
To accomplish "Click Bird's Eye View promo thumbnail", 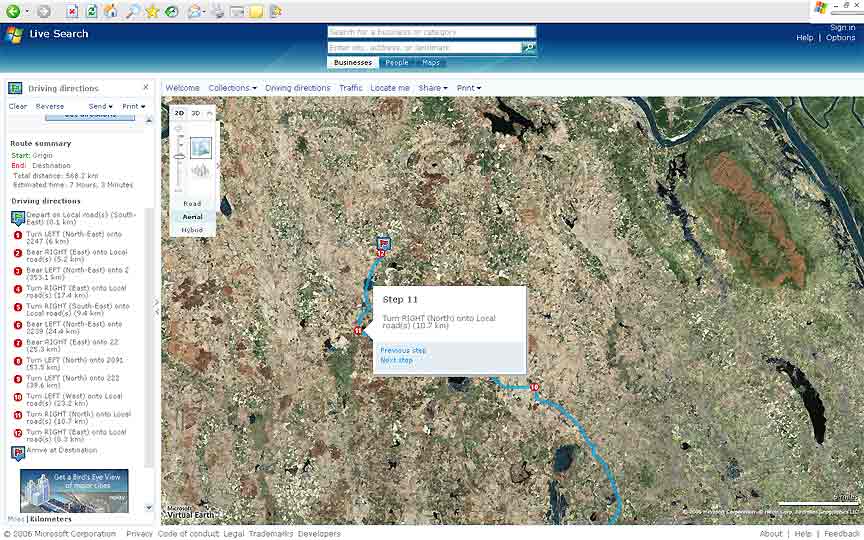I will [x=74, y=490].
